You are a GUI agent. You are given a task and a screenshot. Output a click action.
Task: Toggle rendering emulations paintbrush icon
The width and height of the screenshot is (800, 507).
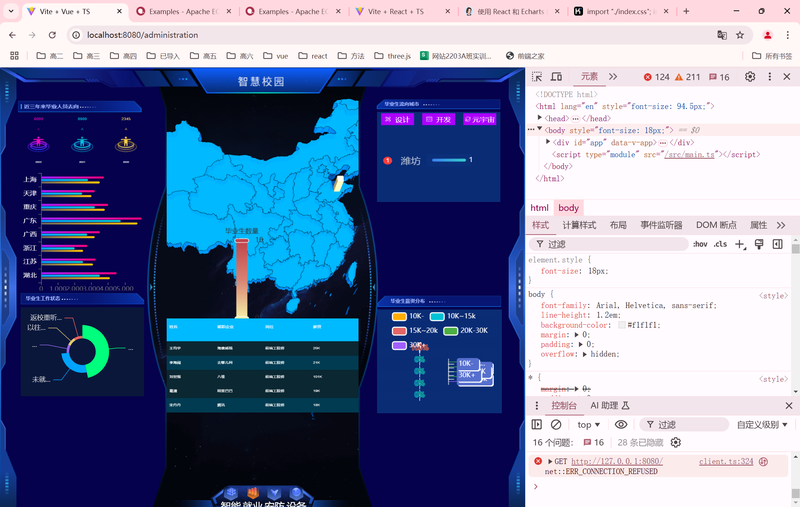(759, 244)
